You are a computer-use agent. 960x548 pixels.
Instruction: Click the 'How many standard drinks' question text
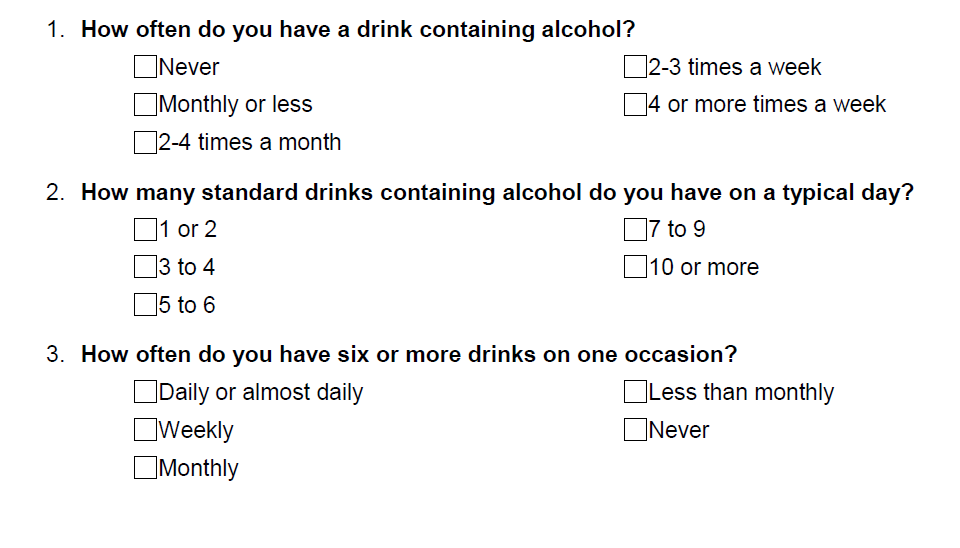(x=497, y=192)
